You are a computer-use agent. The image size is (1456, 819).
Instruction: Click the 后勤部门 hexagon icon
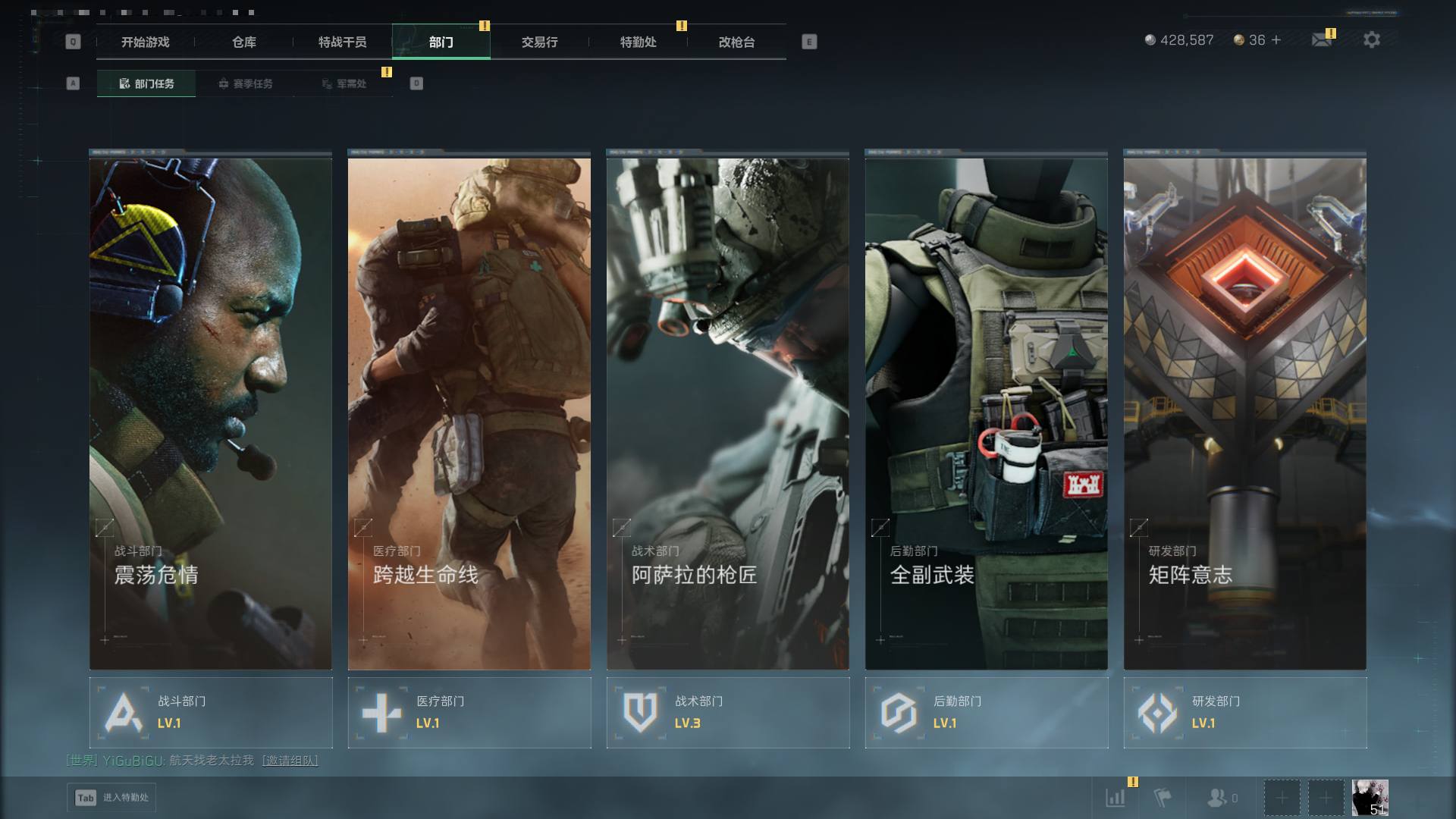899,713
